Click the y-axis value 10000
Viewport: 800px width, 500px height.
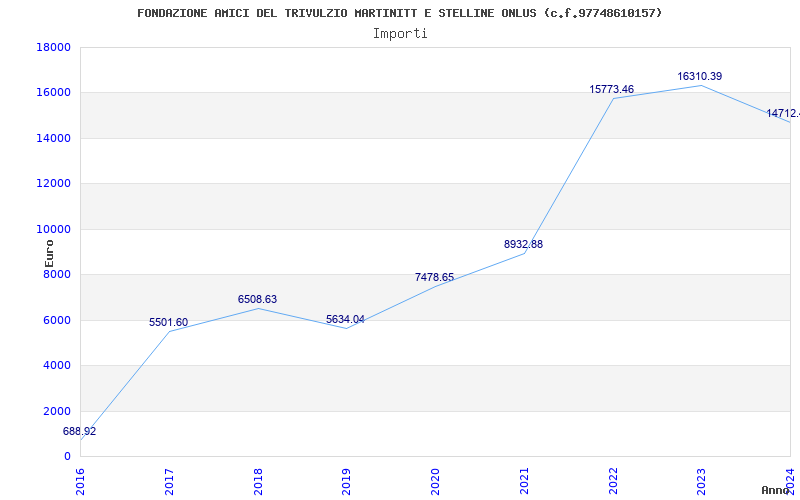pos(54,230)
